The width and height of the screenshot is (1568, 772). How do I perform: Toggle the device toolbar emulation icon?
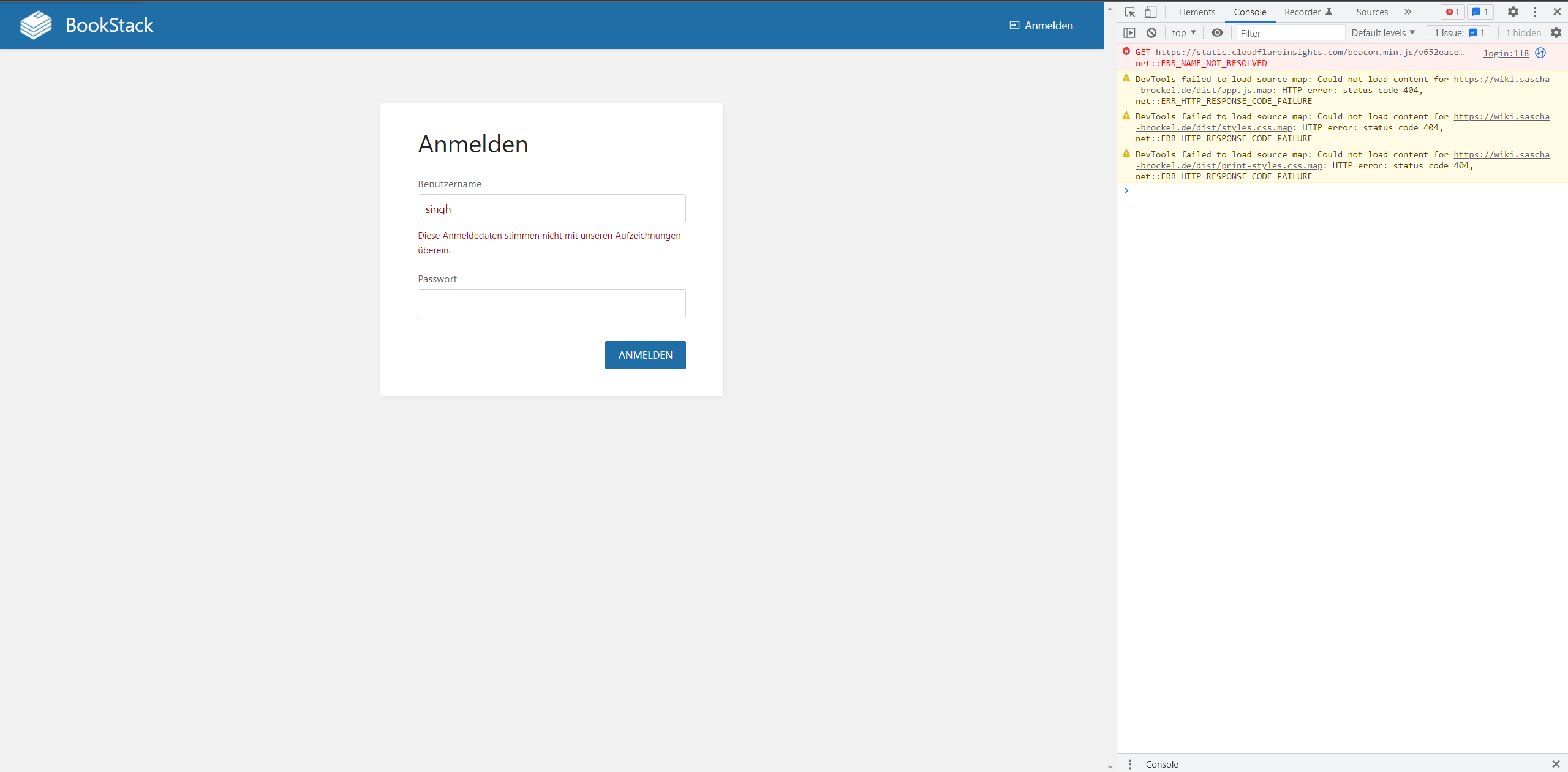(1150, 12)
